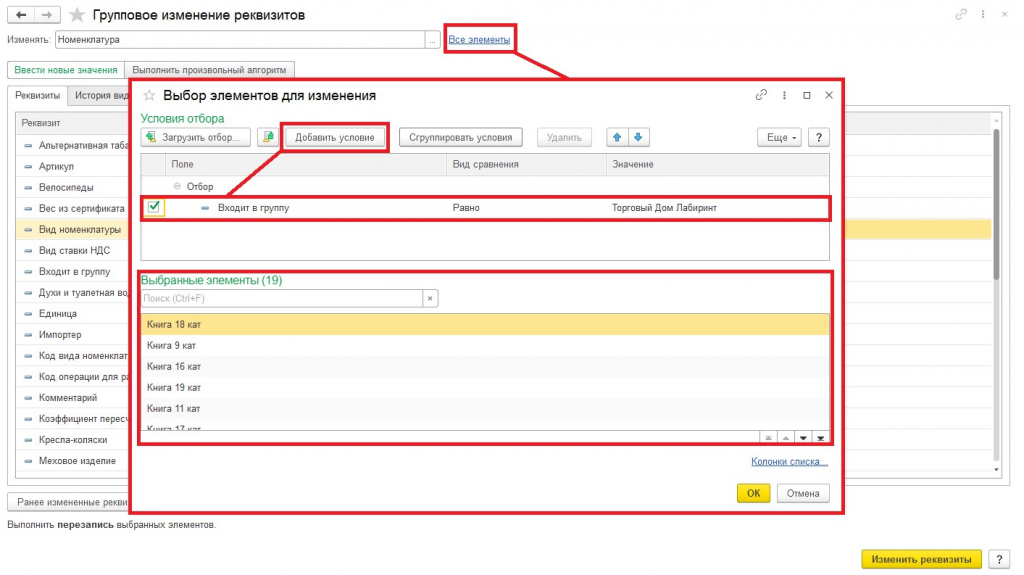This screenshot has height=575, width=1024.
Task: Open help in selection dialog toolbar
Action: pos(818,137)
